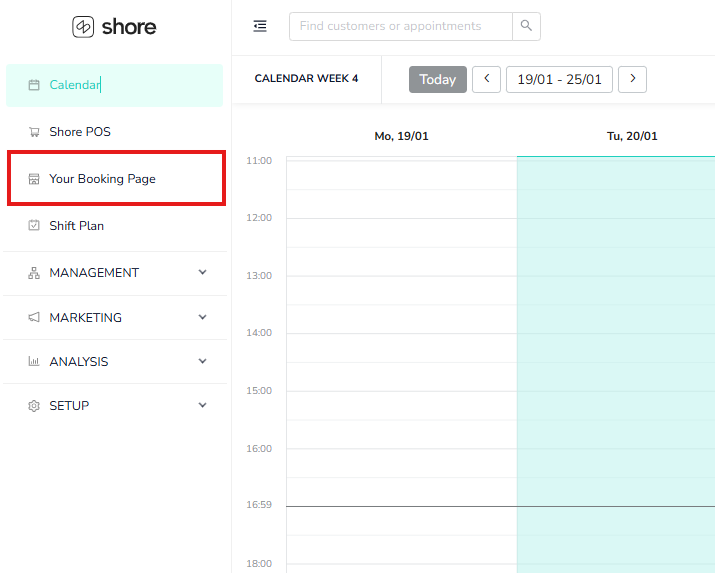
Task: Expand the SETUP section chevron
Action: (203, 406)
